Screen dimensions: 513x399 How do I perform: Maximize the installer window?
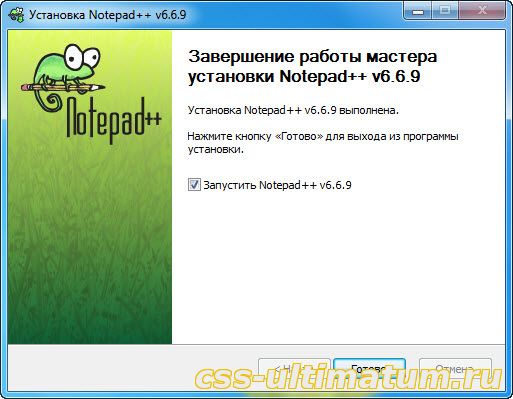[445, 11]
